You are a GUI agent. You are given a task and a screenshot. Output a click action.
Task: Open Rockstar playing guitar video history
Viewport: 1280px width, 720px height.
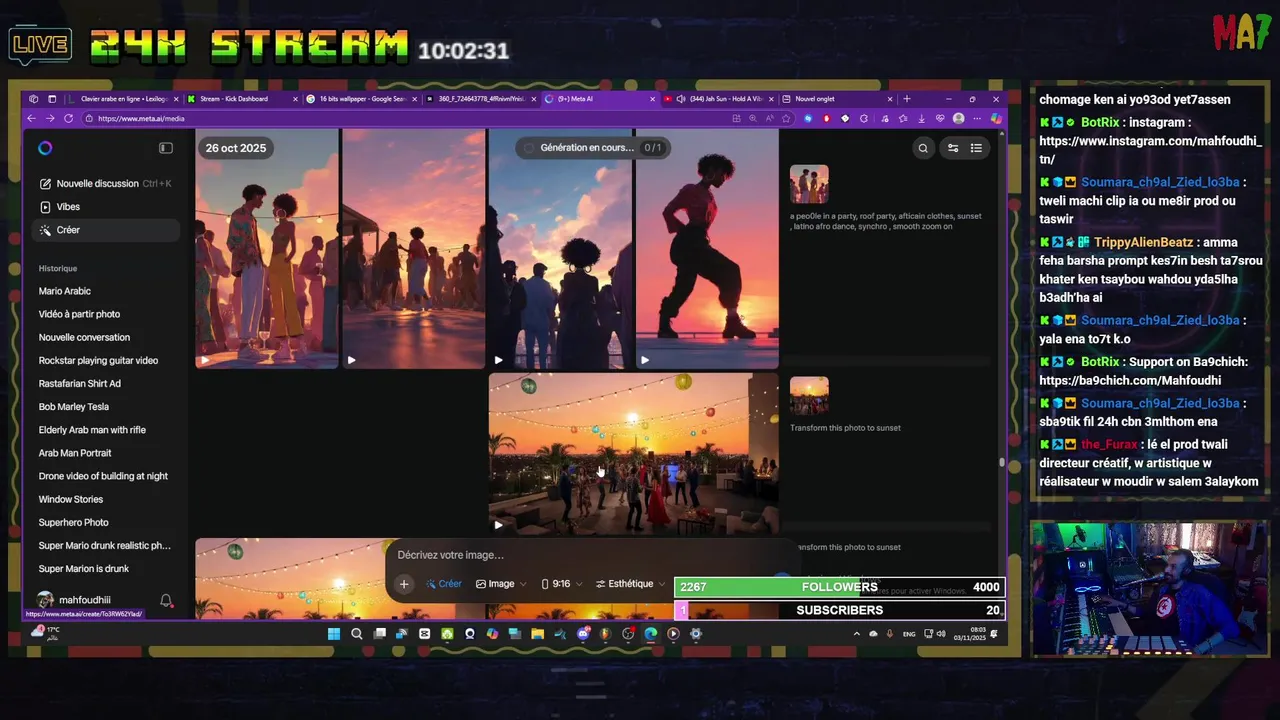tap(98, 360)
